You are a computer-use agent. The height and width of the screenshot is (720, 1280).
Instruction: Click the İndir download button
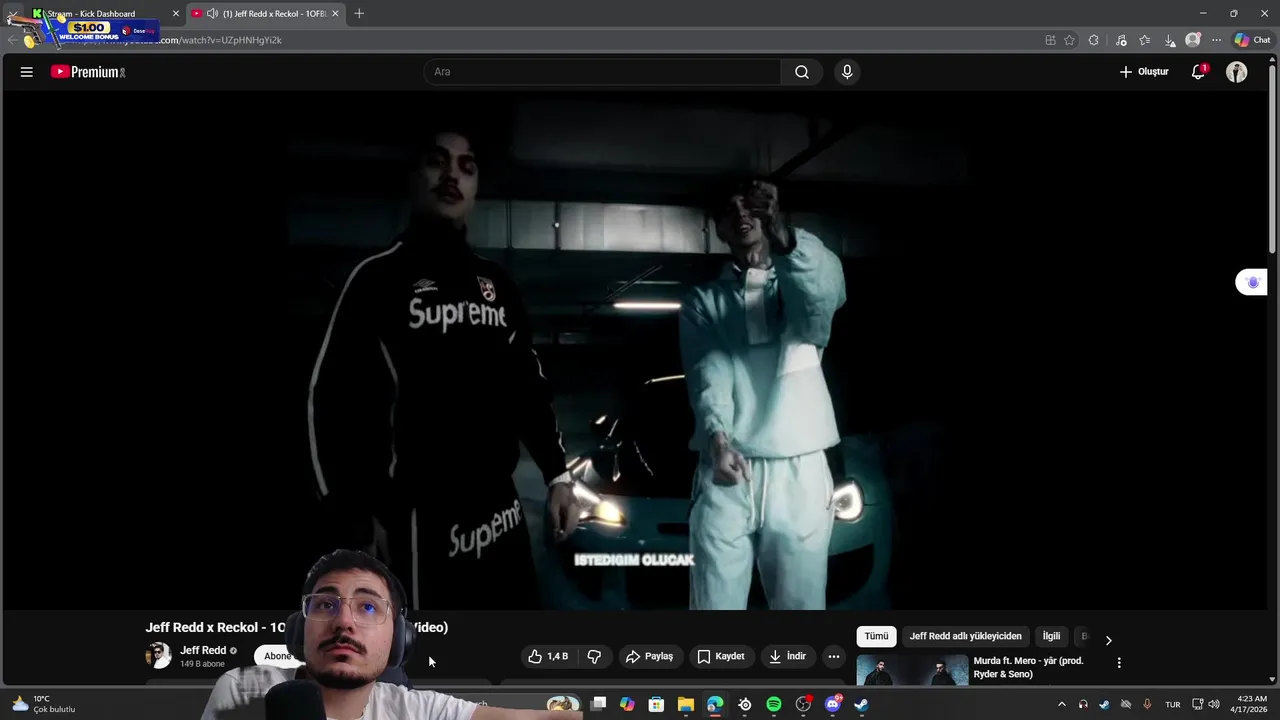pyautogui.click(x=787, y=657)
